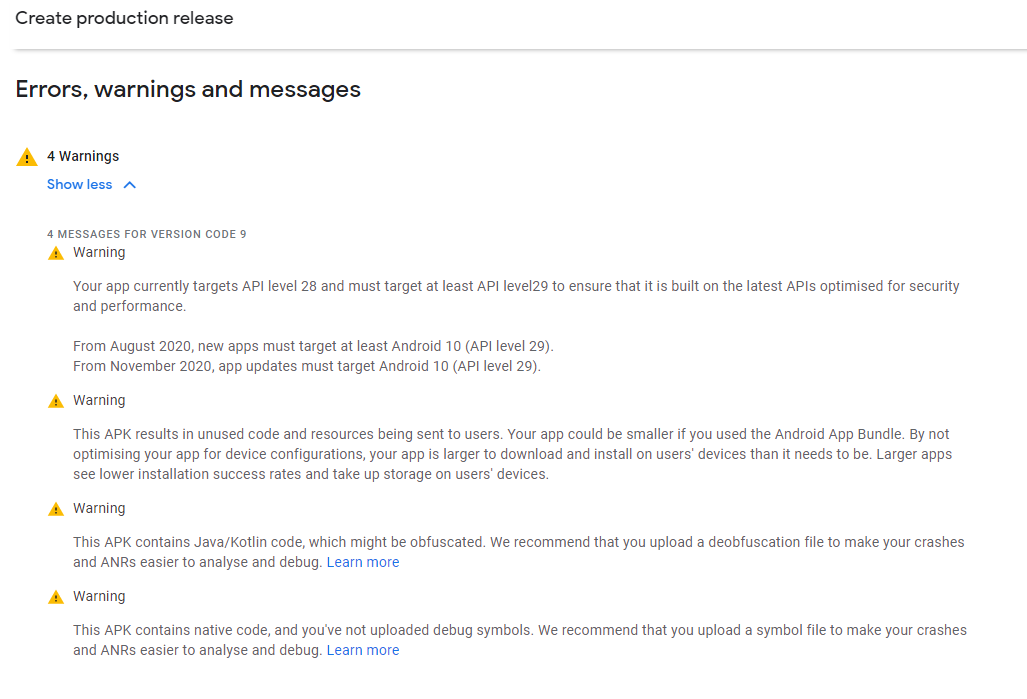Collapse warnings with the Show less link
1027x699 pixels.
79,184
